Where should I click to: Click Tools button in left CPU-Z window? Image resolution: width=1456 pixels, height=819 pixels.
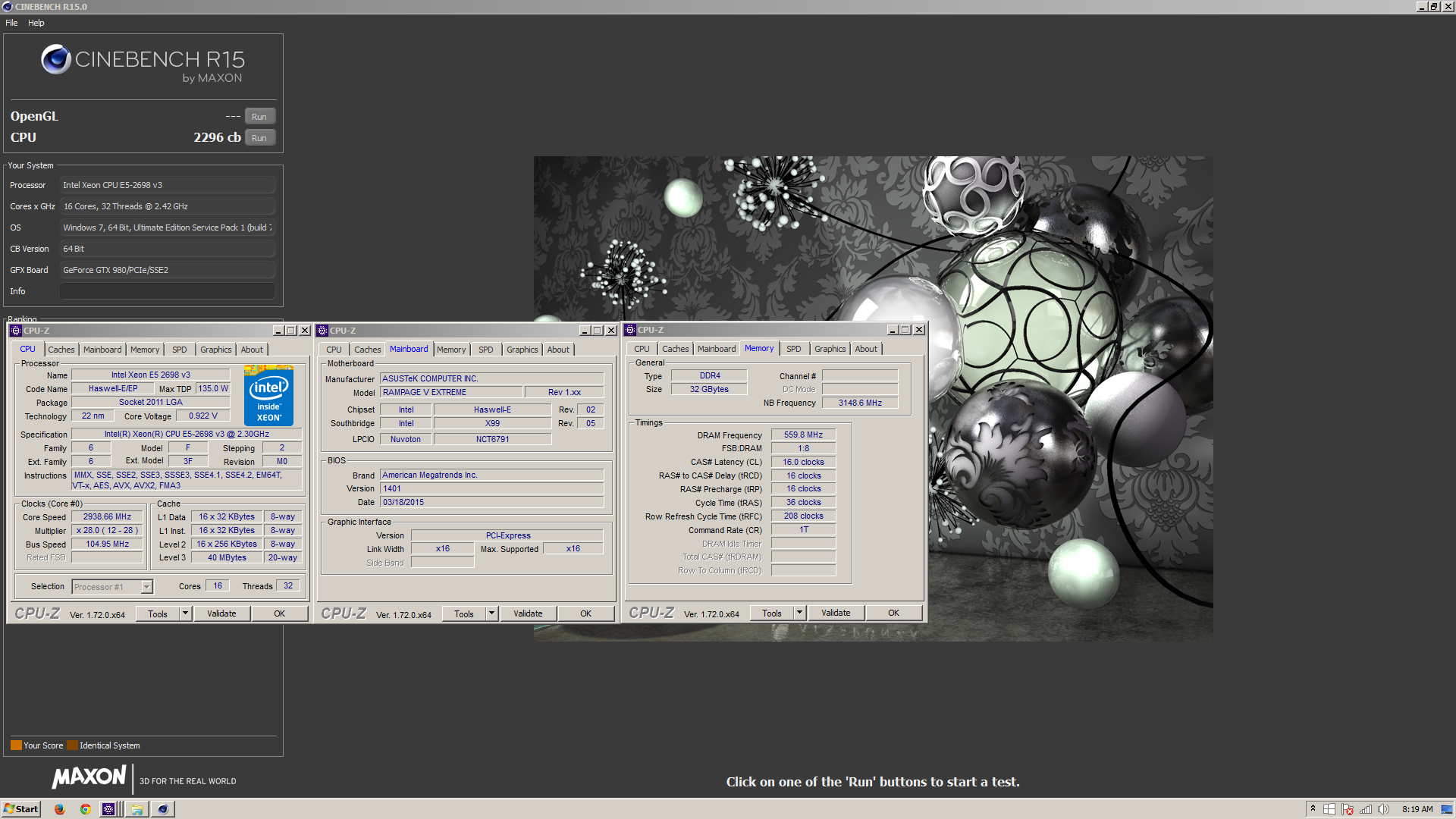coord(158,613)
